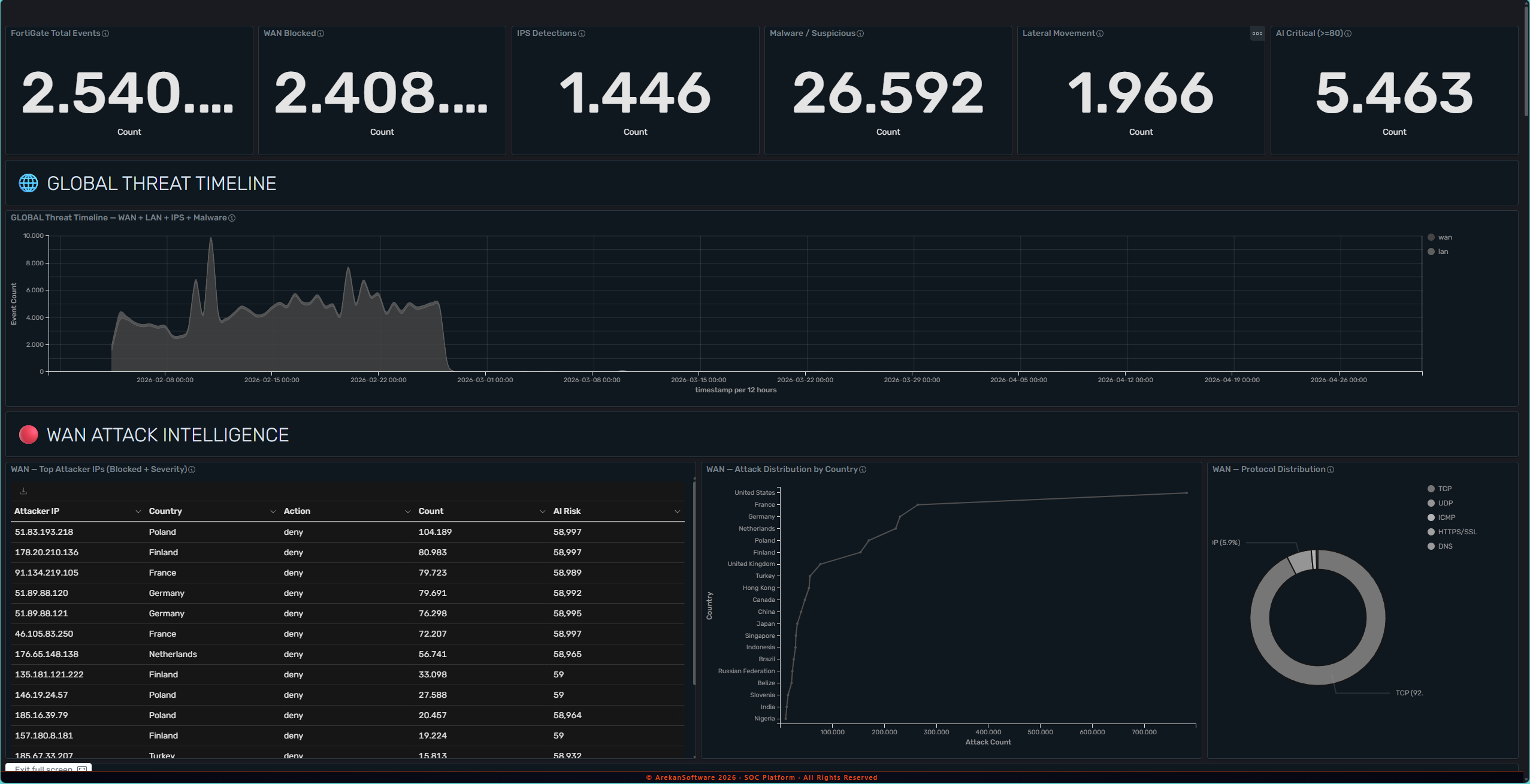
Task: Open Lateral Movement panel options menu
Action: tap(1257, 34)
